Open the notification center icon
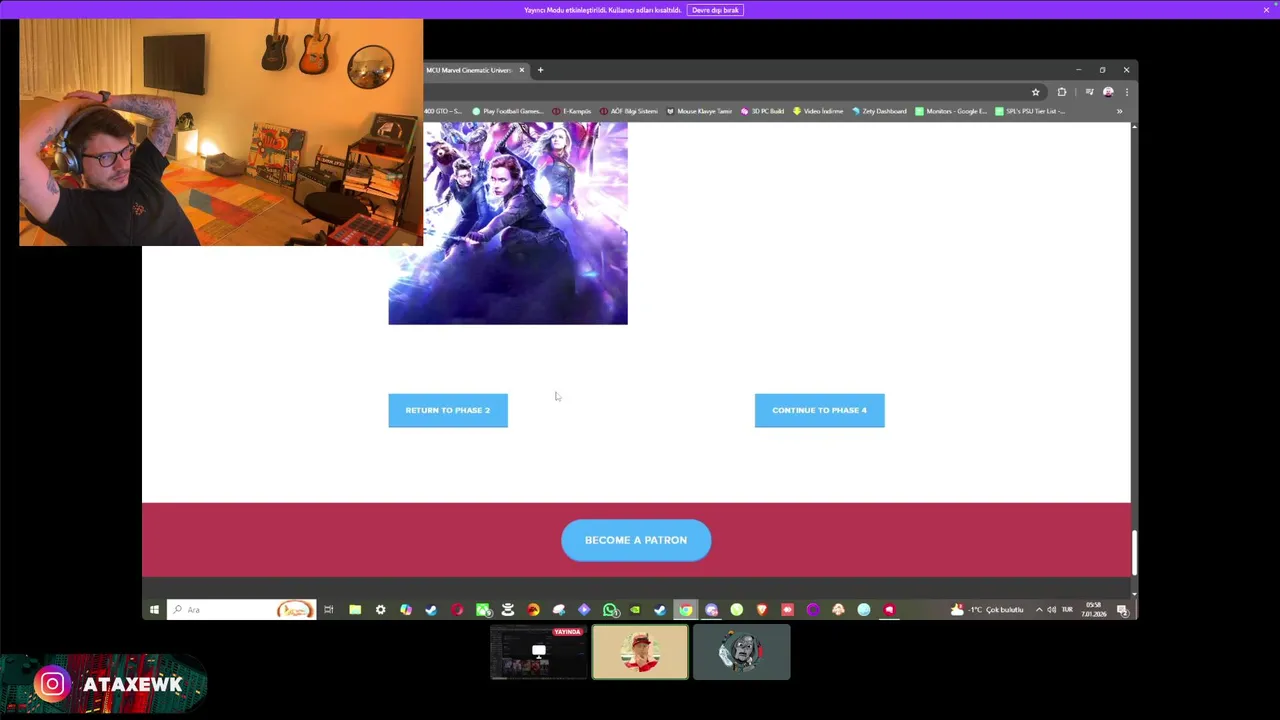The height and width of the screenshot is (720, 1280). (1122, 610)
